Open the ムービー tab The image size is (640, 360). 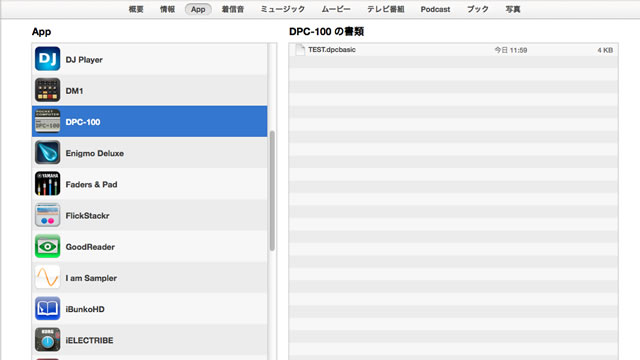[336, 9]
